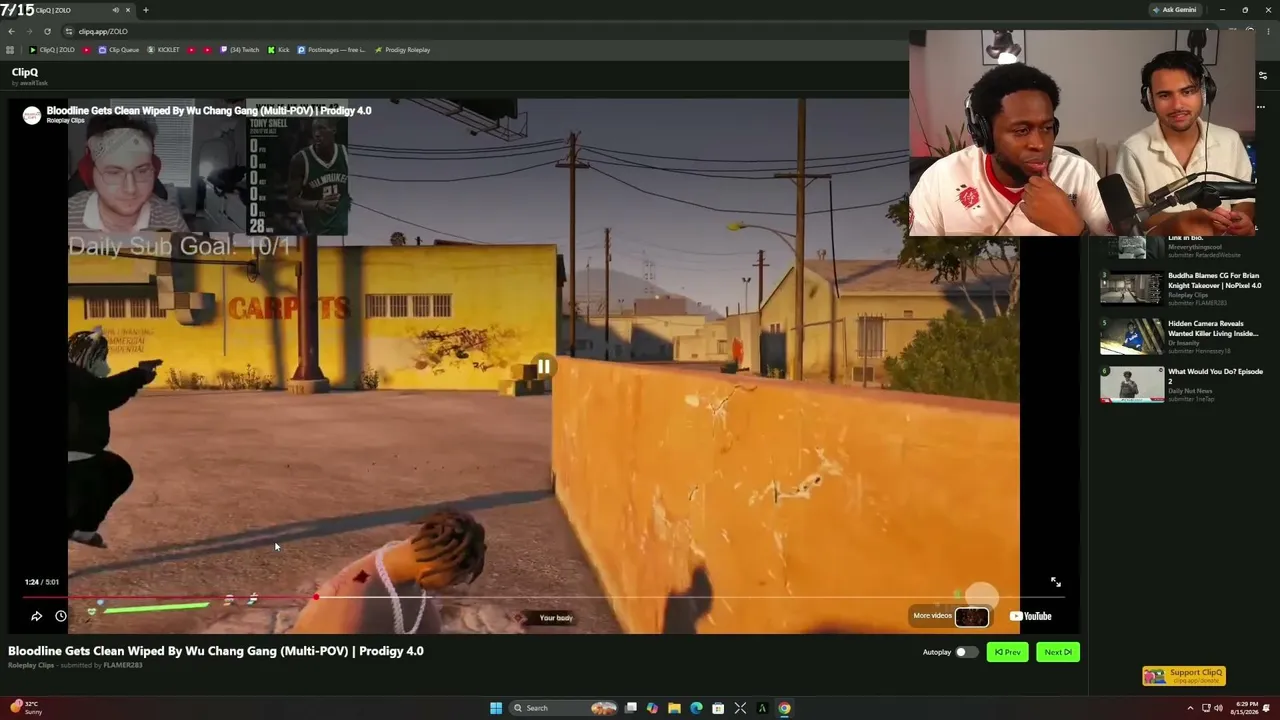This screenshot has height=720, width=1280.
Task: Select queue clip 'Buddha Blames CG For Brian Knight'
Action: tap(1213, 280)
